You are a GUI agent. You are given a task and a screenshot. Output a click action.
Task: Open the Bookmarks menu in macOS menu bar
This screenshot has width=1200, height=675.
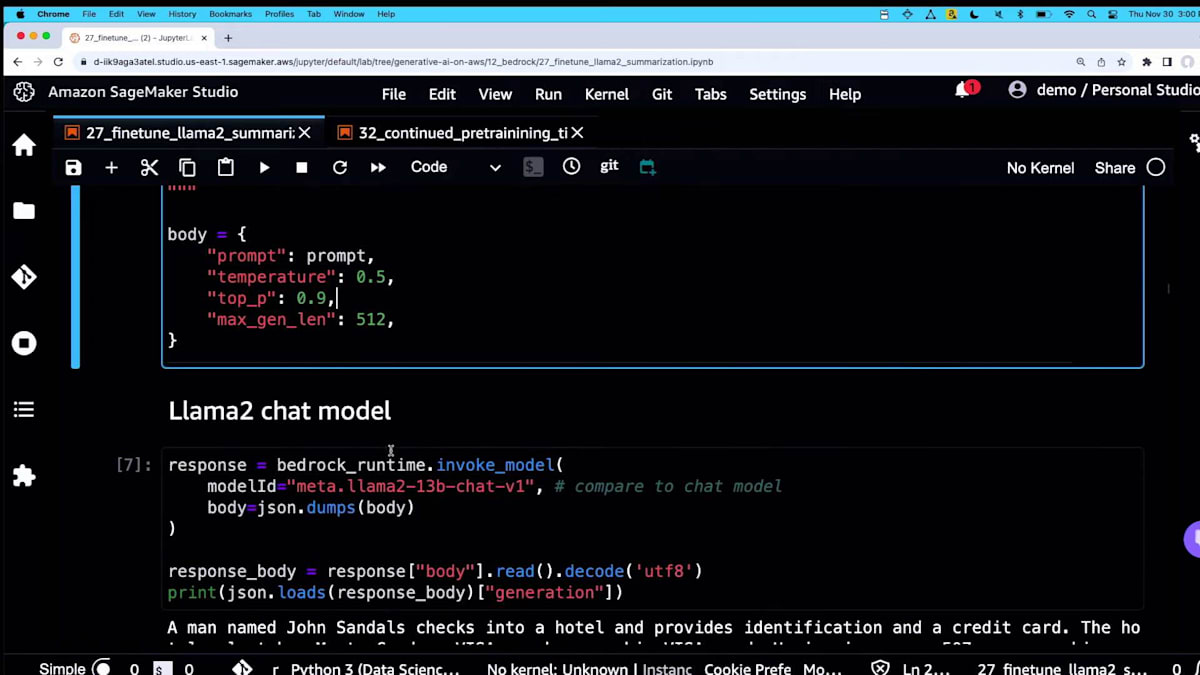(230, 14)
